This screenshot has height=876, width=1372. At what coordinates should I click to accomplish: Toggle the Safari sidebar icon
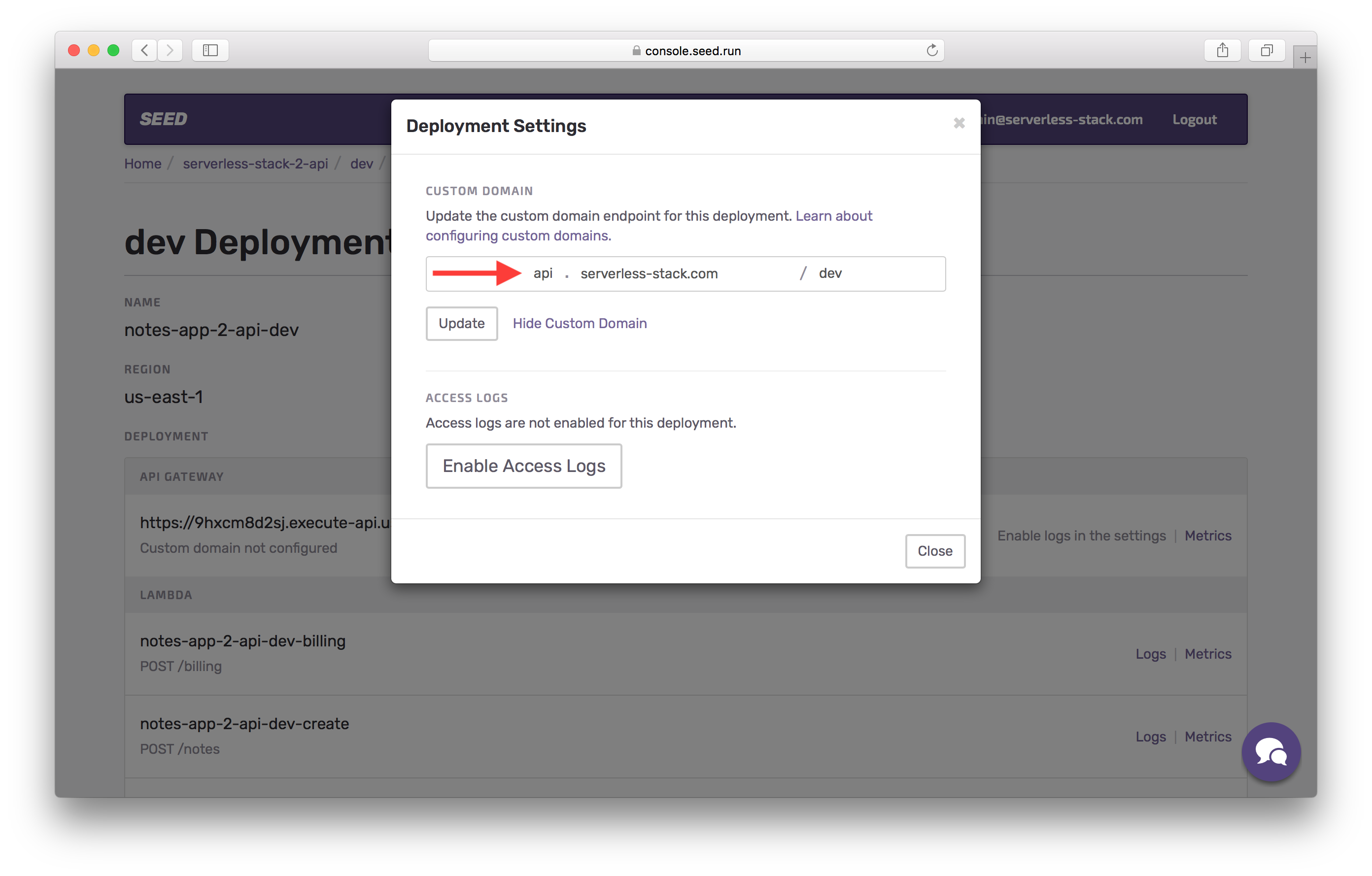(210, 50)
